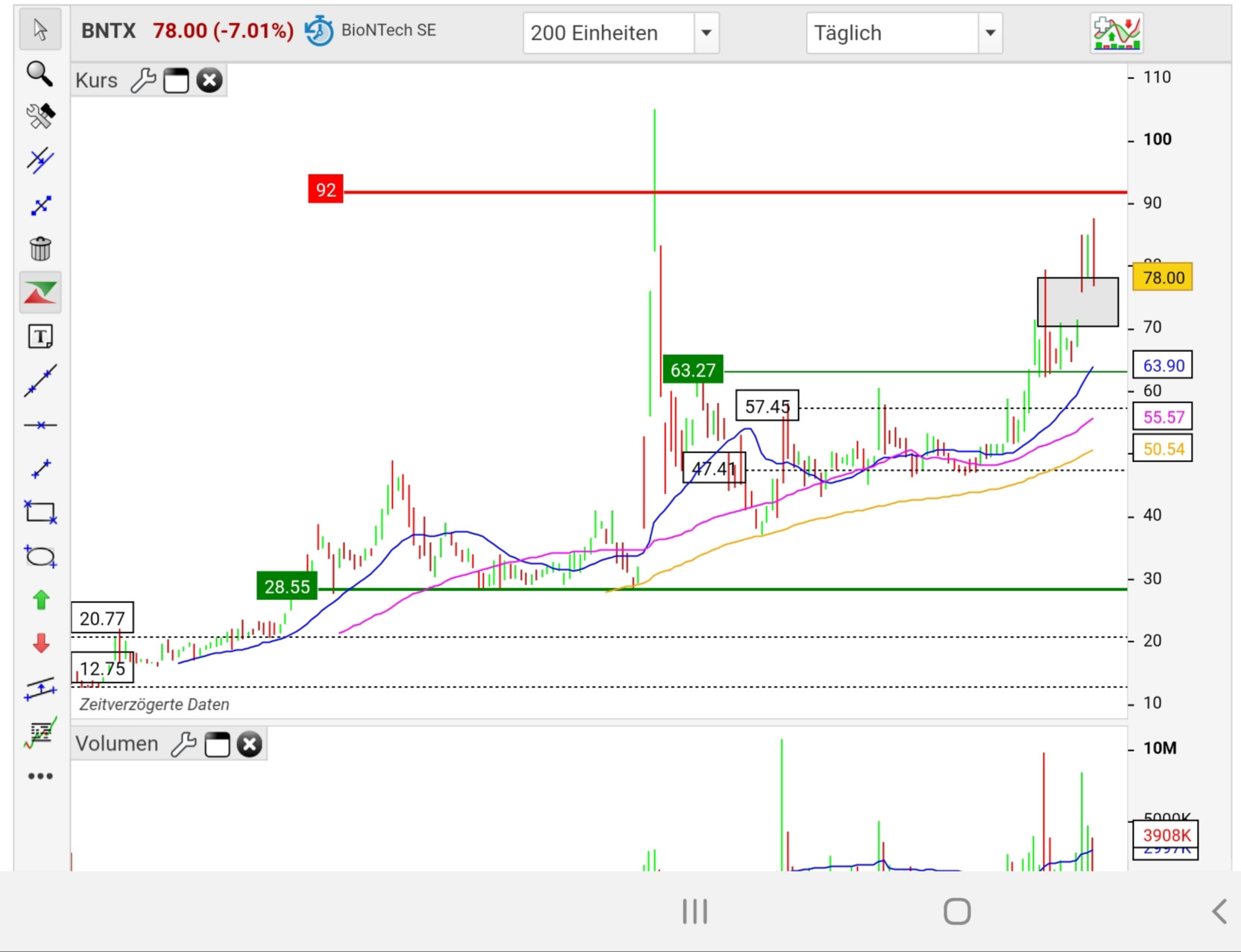Click the Volumen panel title
This screenshot has height=952, width=1241.
(x=116, y=744)
